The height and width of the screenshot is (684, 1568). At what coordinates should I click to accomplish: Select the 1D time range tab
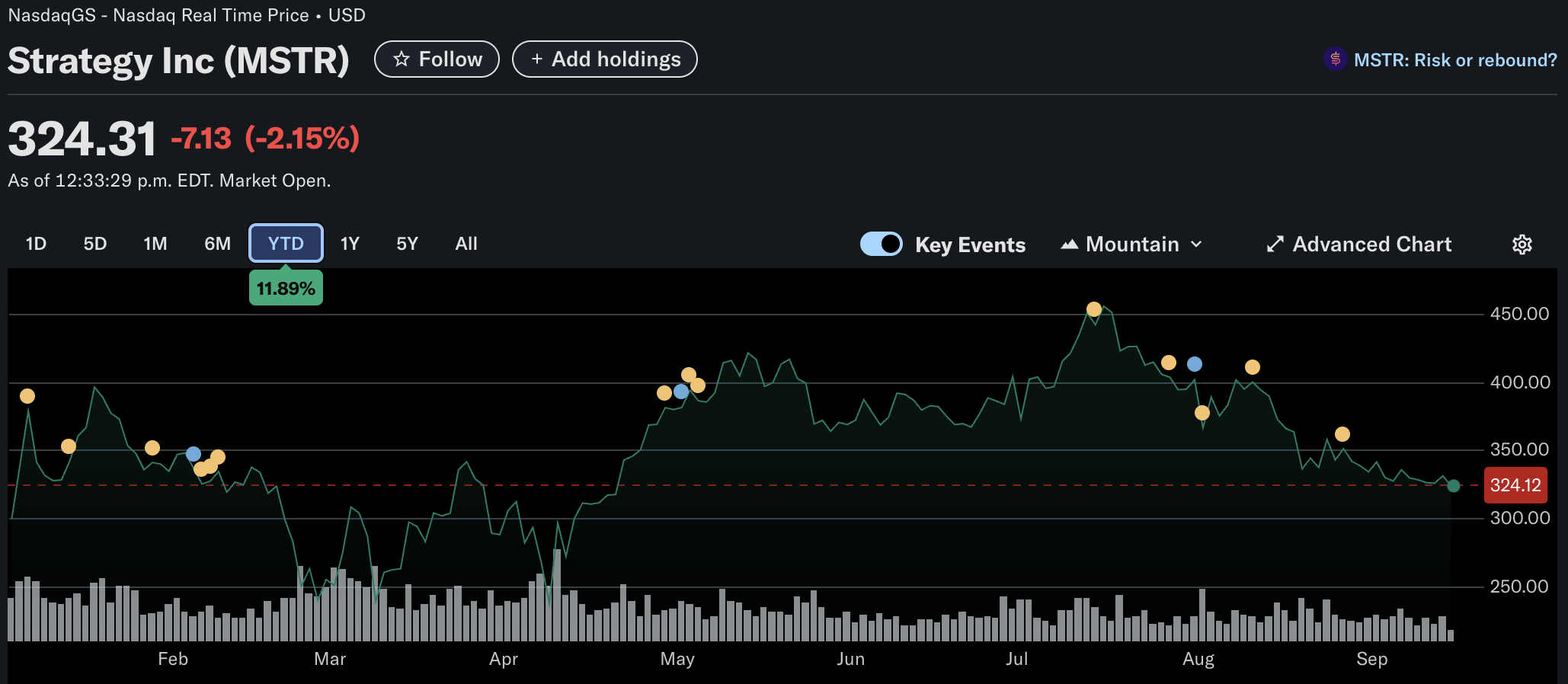pos(36,244)
